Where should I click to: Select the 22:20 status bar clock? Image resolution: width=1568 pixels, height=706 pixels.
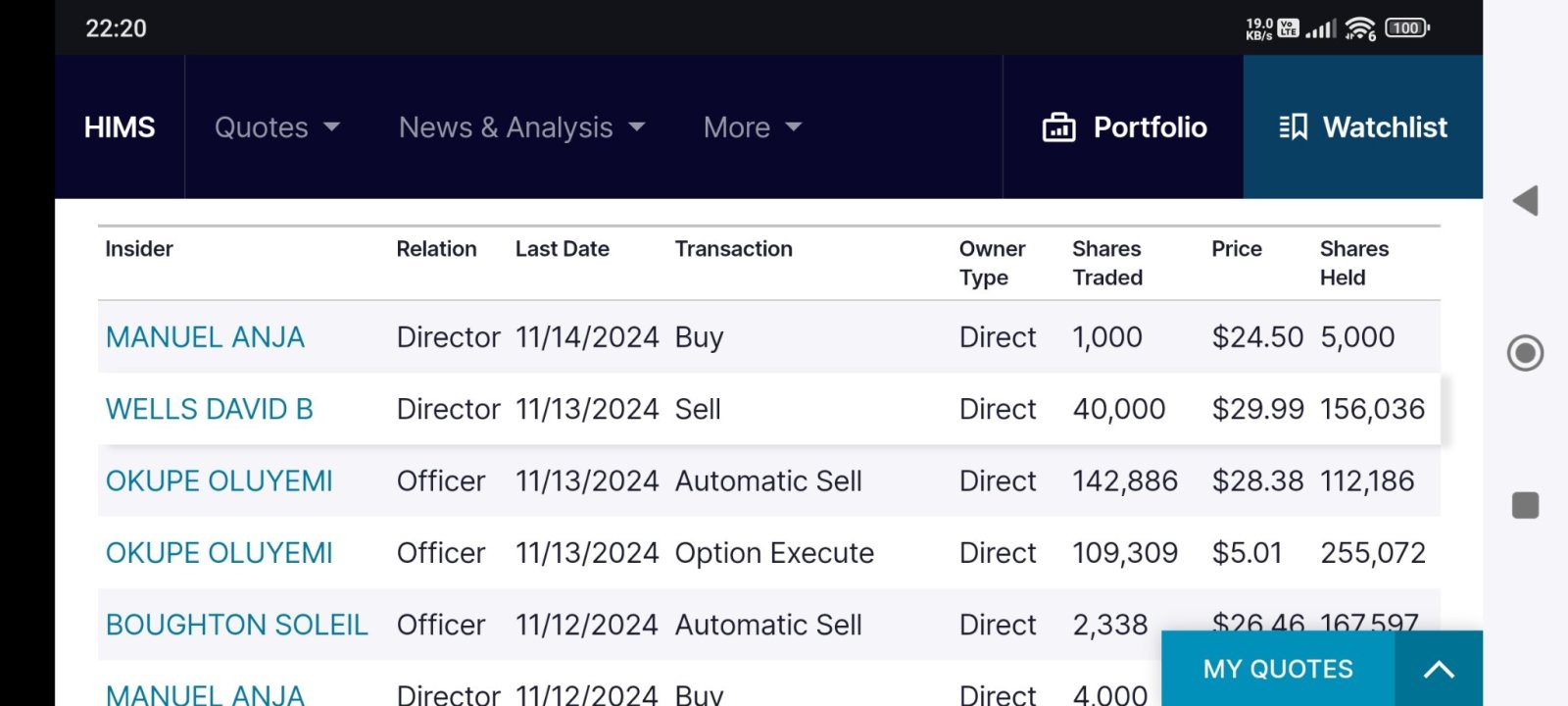click(116, 28)
